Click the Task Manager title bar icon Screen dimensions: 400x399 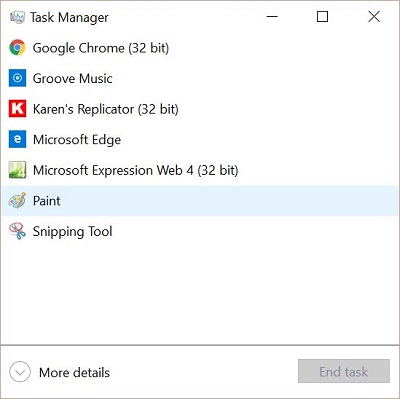click(17, 17)
